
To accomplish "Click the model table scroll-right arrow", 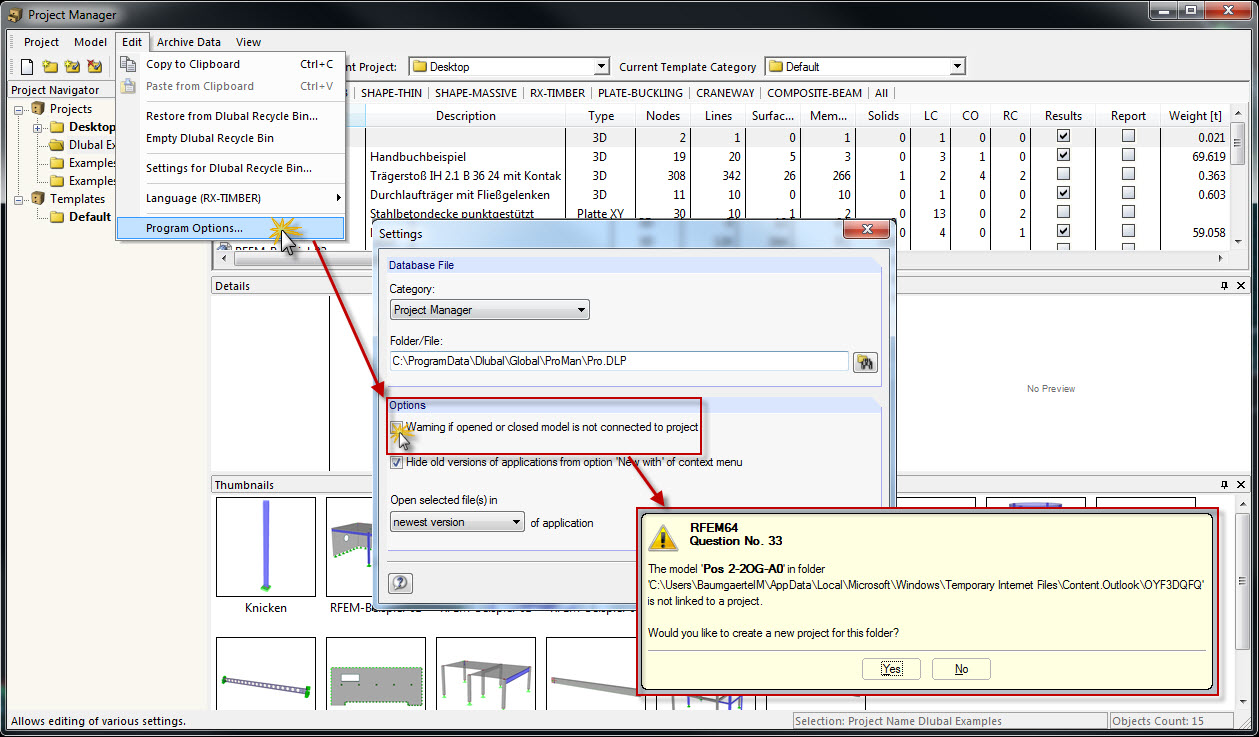I will [x=1222, y=259].
